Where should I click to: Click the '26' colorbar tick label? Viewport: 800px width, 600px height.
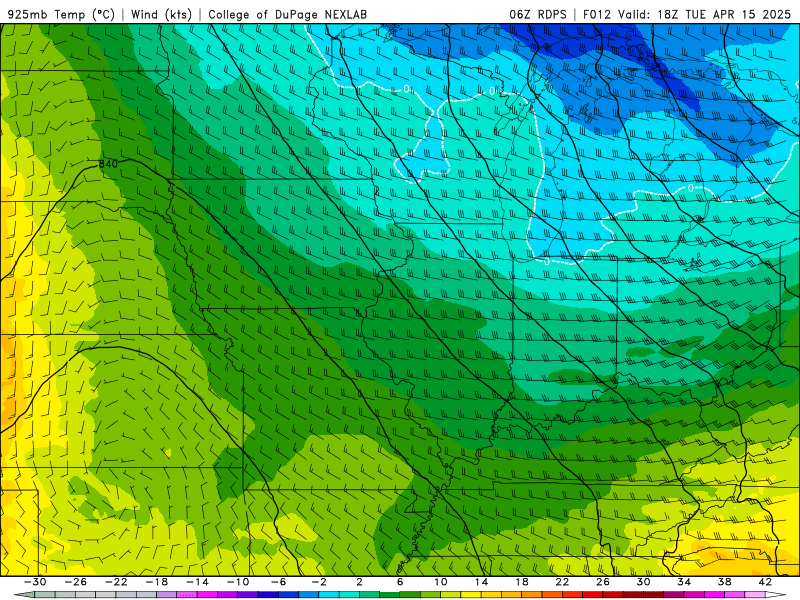pyautogui.click(x=603, y=582)
